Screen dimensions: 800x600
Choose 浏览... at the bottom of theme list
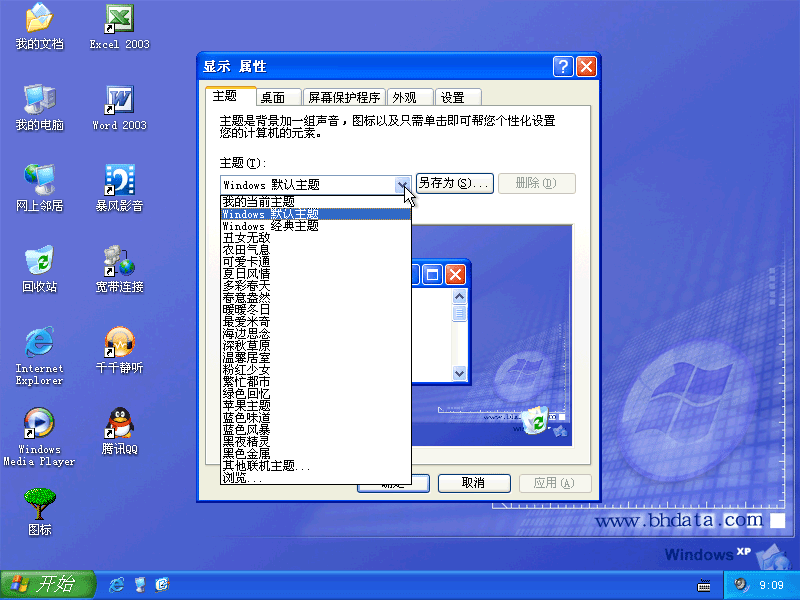316,478
